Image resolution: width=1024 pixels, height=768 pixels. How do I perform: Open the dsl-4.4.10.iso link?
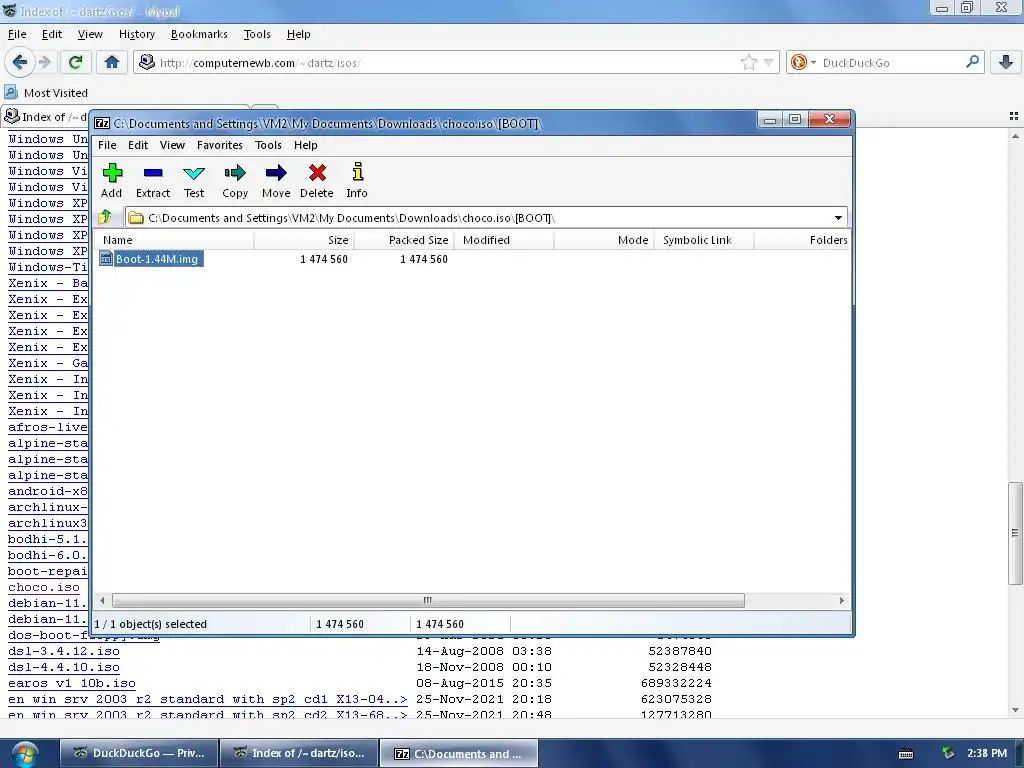coord(64,667)
